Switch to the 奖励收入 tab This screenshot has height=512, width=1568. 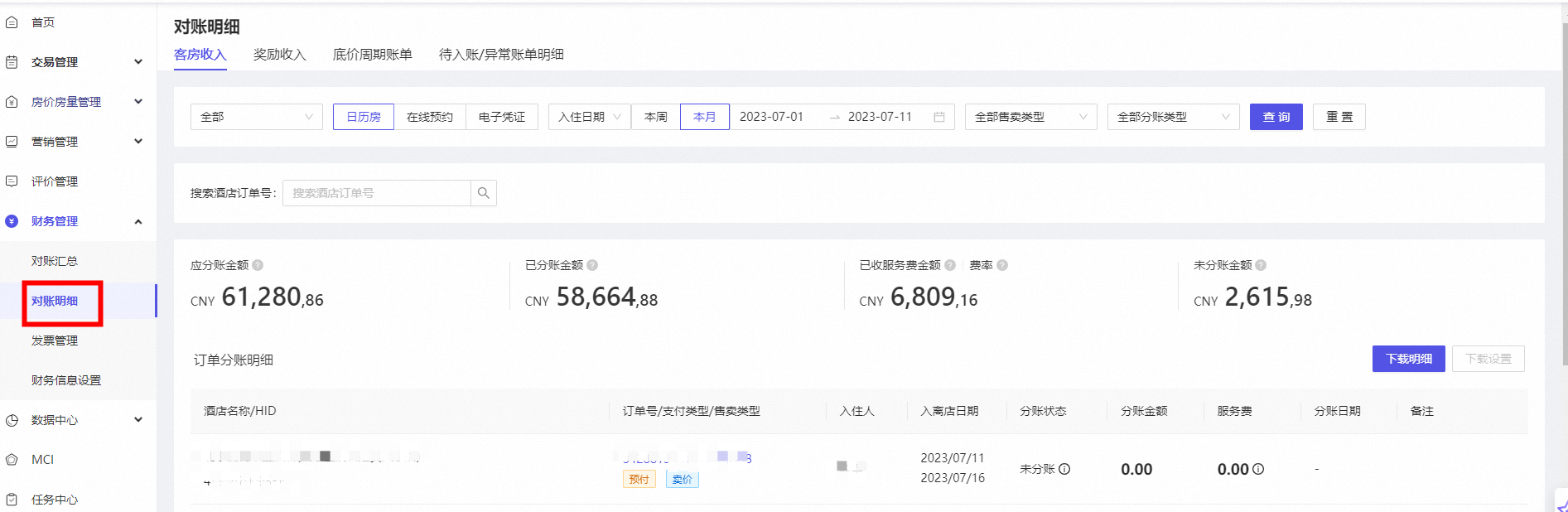click(279, 55)
